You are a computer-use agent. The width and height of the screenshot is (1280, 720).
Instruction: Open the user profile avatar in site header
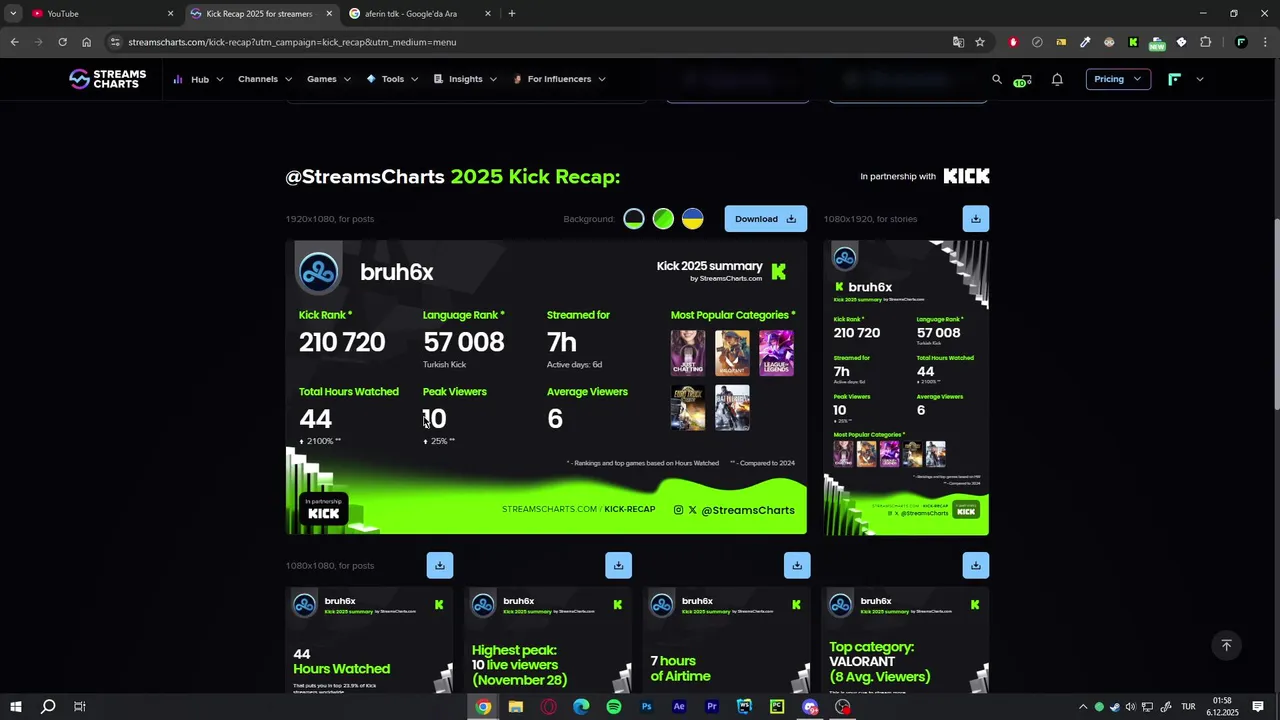[1174, 79]
